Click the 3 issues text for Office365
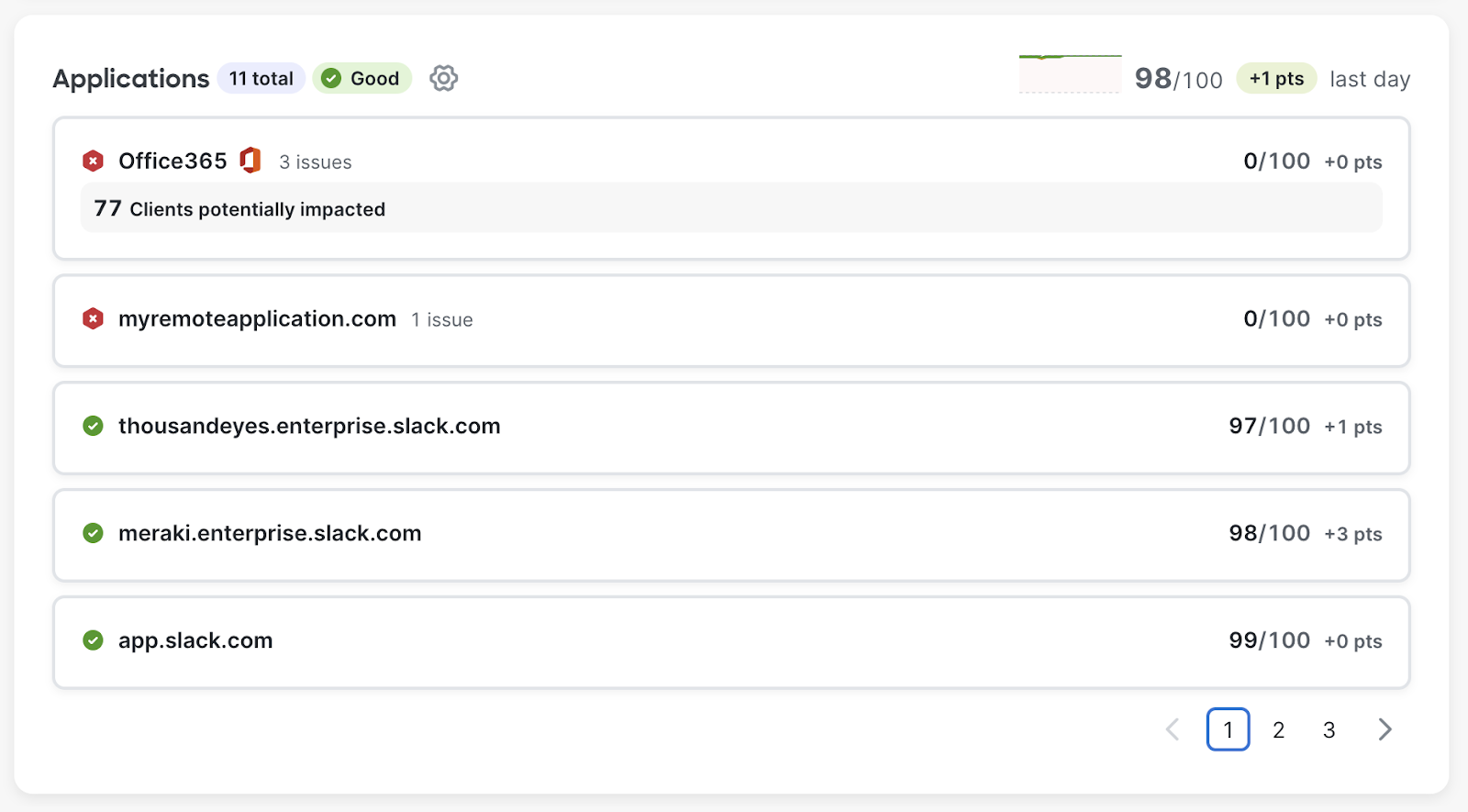The height and width of the screenshot is (812, 1468). point(316,162)
